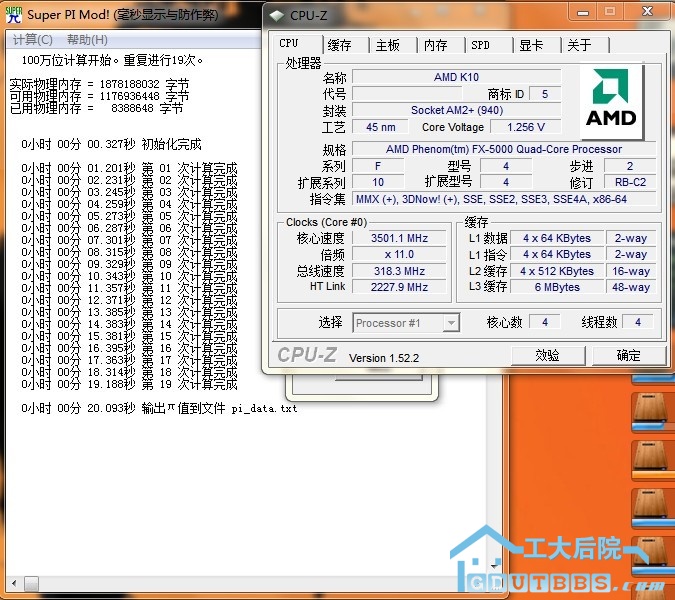Click the 效验 button in CPU-Z
Screen dimensions: 675x600
(x=548, y=356)
